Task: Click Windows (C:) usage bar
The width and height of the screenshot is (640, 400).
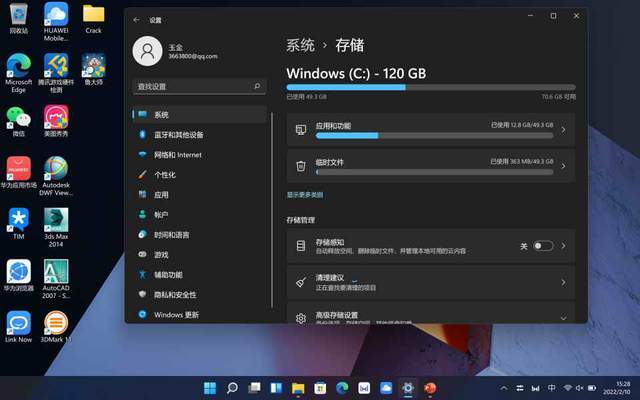Action: (431, 87)
